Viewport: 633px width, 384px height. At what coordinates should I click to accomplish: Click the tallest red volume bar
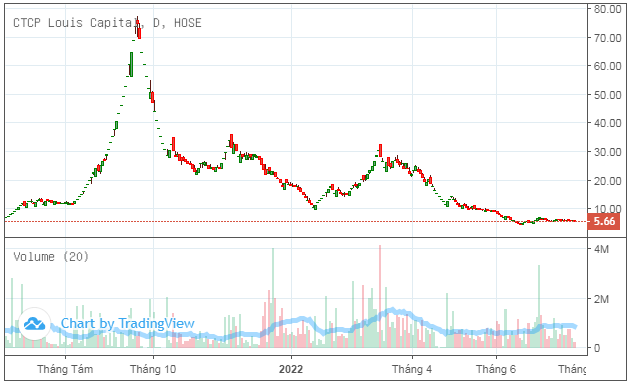(380, 296)
